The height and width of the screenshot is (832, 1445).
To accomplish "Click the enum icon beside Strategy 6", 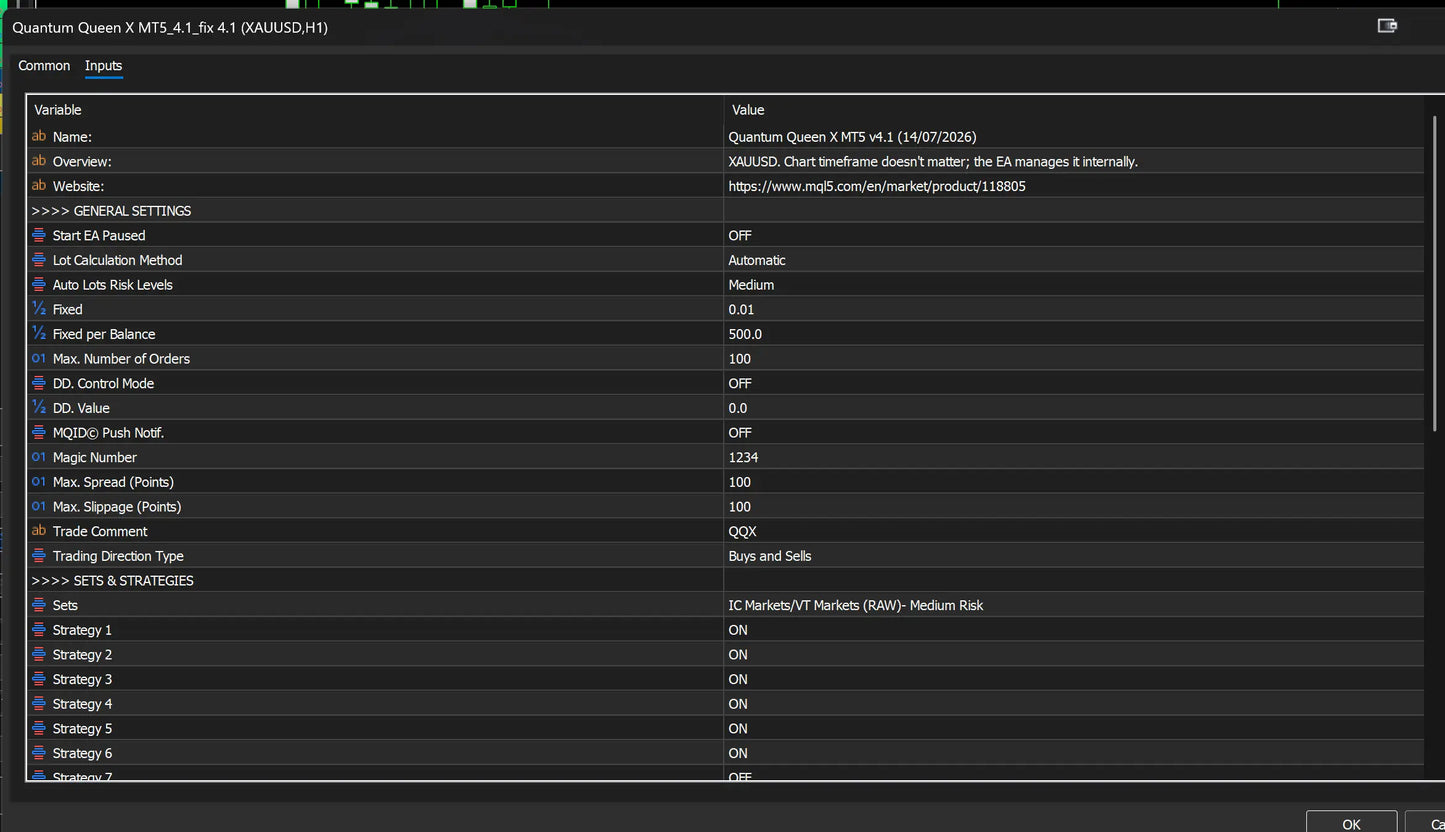I will click(x=39, y=753).
